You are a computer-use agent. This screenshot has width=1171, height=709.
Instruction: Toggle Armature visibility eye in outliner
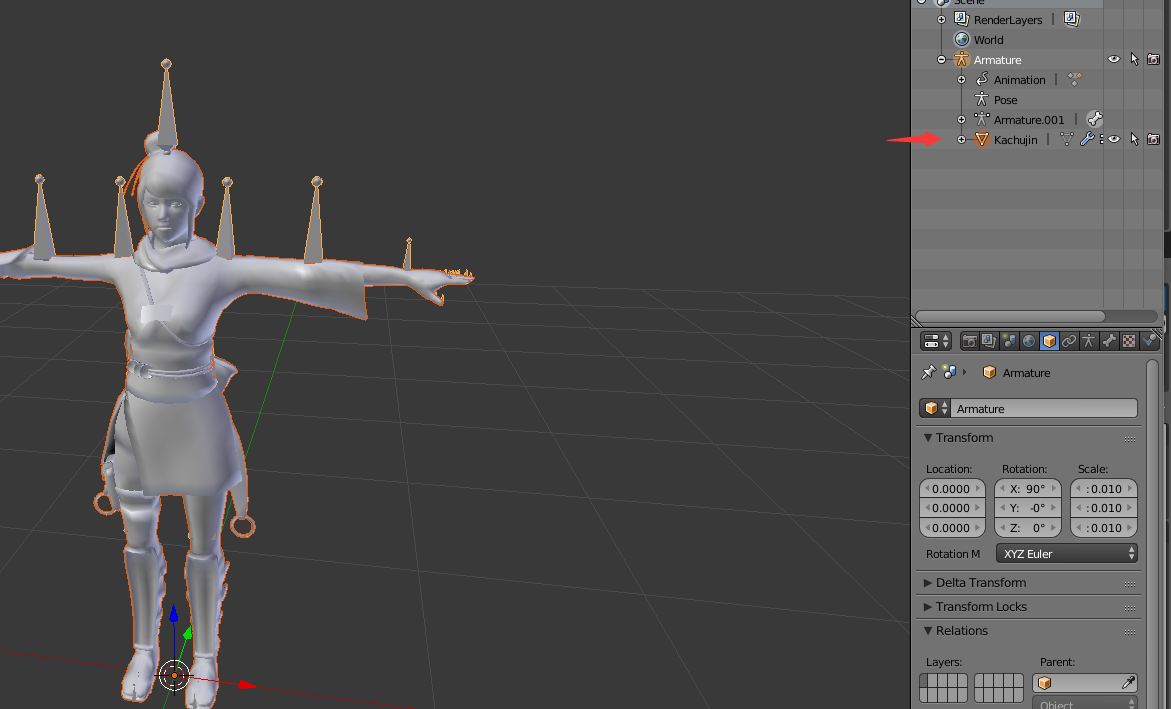[x=1113, y=60]
